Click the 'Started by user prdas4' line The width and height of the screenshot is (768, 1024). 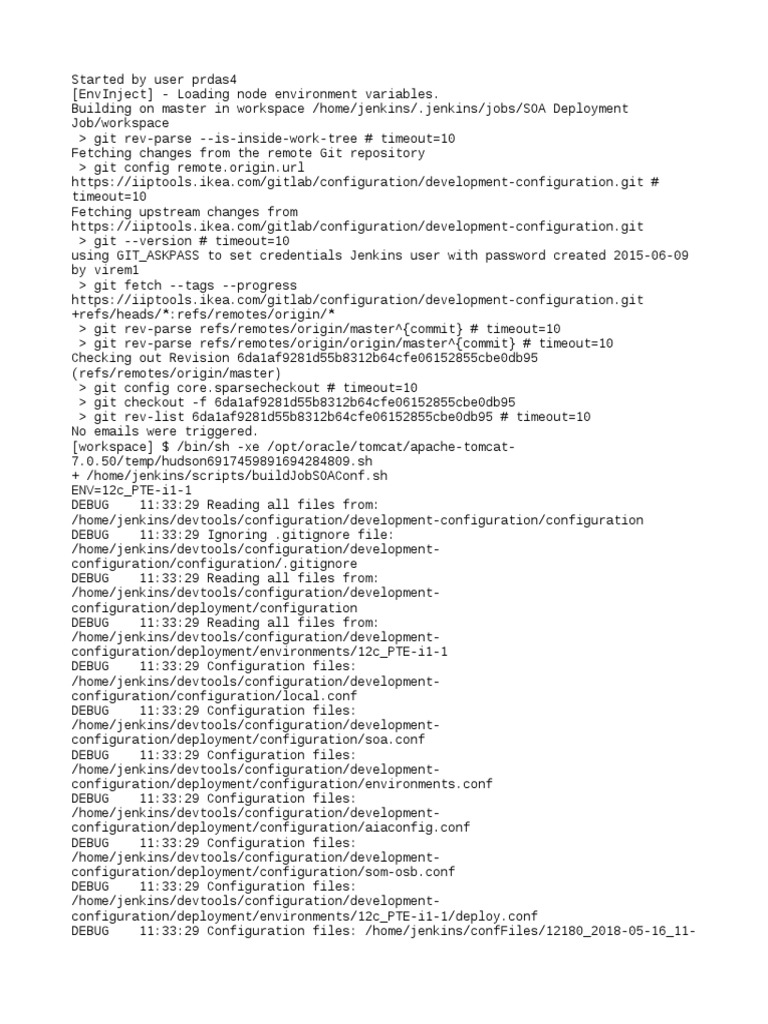[154, 80]
